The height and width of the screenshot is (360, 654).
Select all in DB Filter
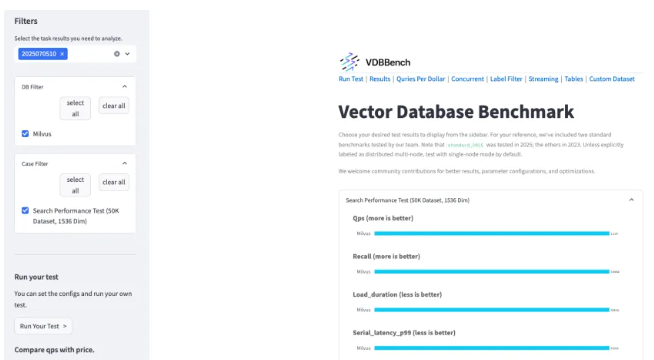75,108
